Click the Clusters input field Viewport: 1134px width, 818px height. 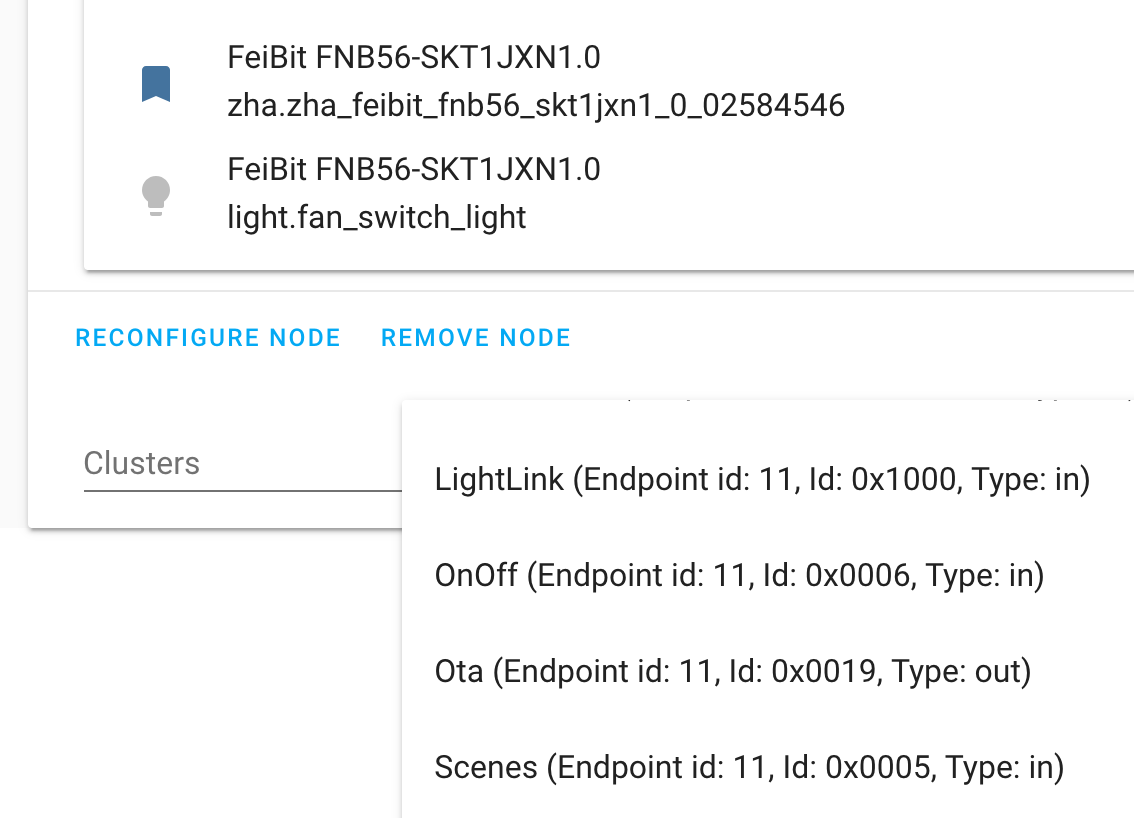[x=240, y=463]
